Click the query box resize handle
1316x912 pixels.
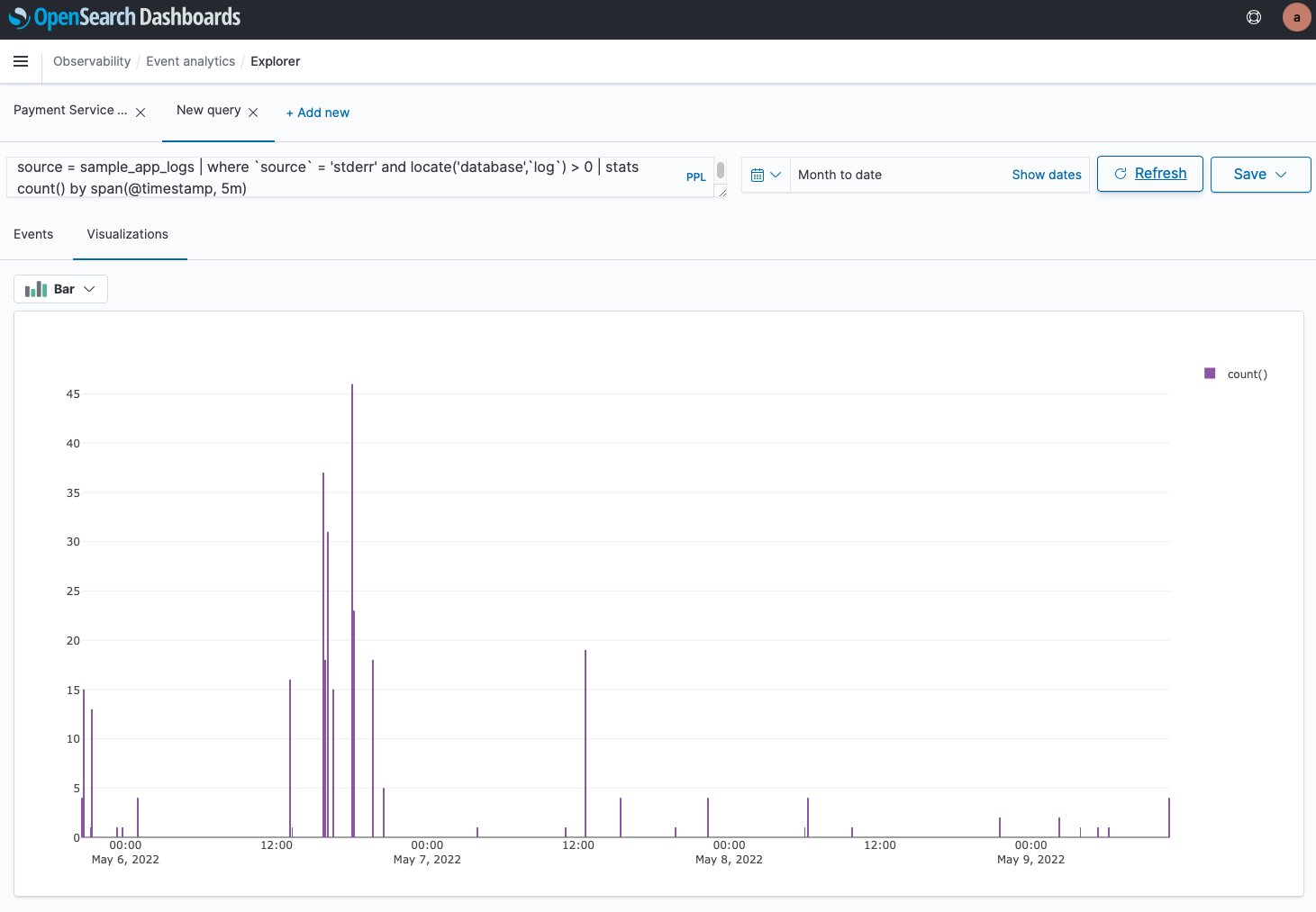(x=722, y=193)
